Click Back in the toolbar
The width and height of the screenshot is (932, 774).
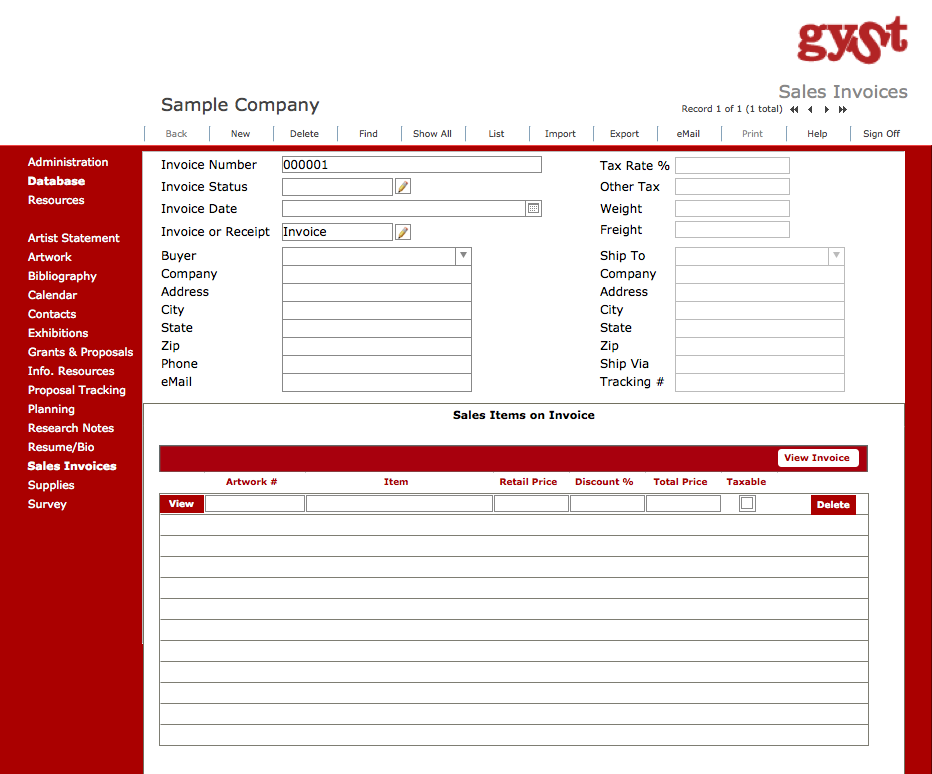click(x=176, y=134)
